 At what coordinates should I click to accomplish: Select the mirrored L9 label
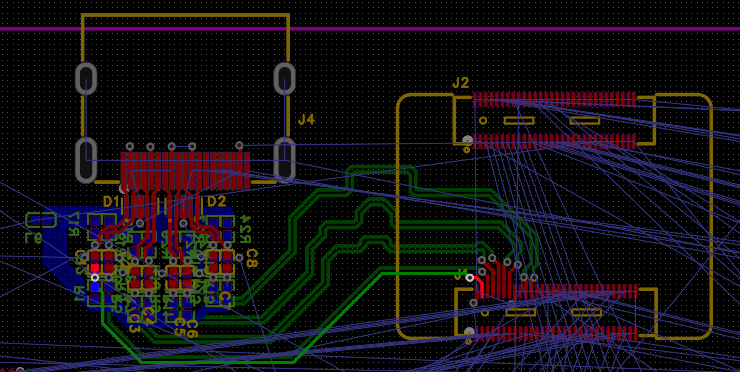click(x=34, y=237)
